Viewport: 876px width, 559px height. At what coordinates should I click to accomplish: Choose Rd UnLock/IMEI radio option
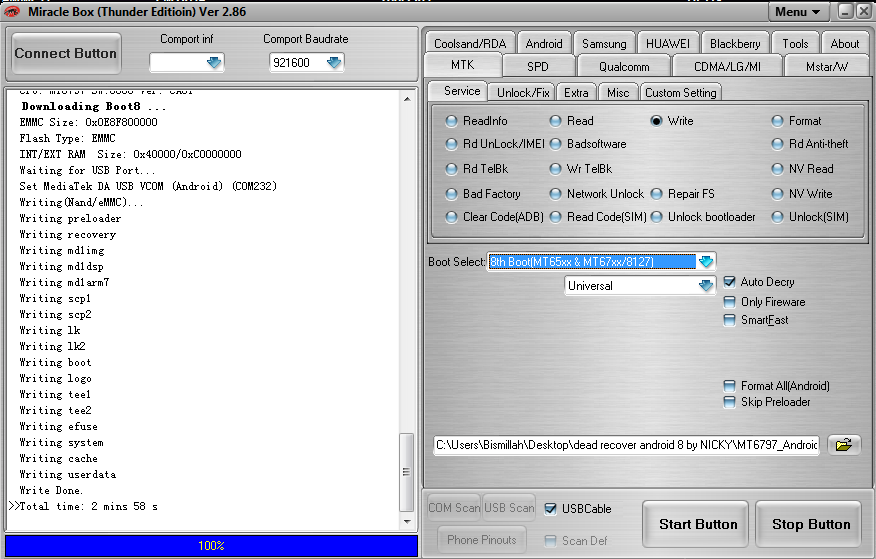[x=451, y=144]
